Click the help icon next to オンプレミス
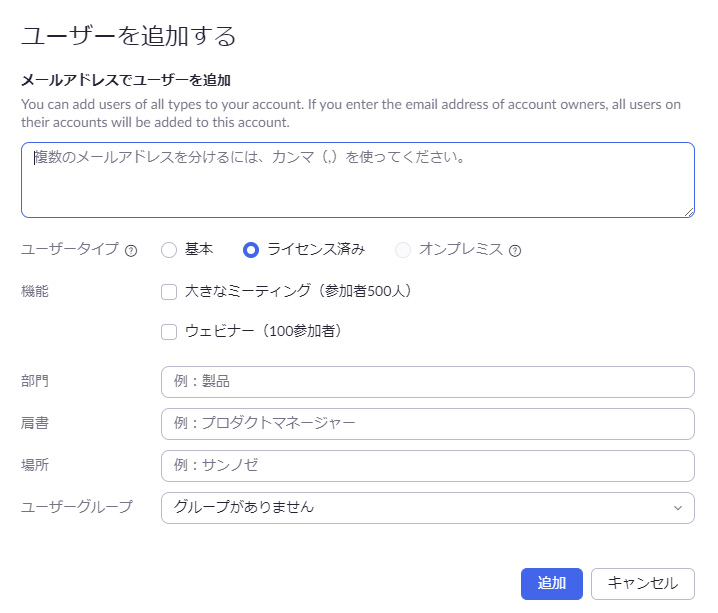718x613 pixels. [515, 250]
